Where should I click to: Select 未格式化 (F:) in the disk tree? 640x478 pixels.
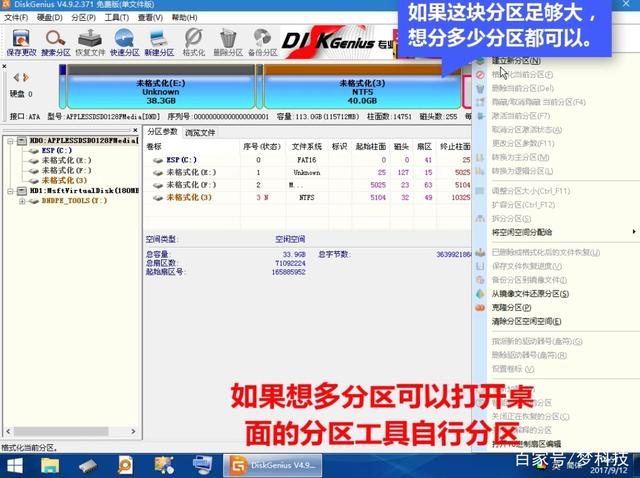[66, 170]
